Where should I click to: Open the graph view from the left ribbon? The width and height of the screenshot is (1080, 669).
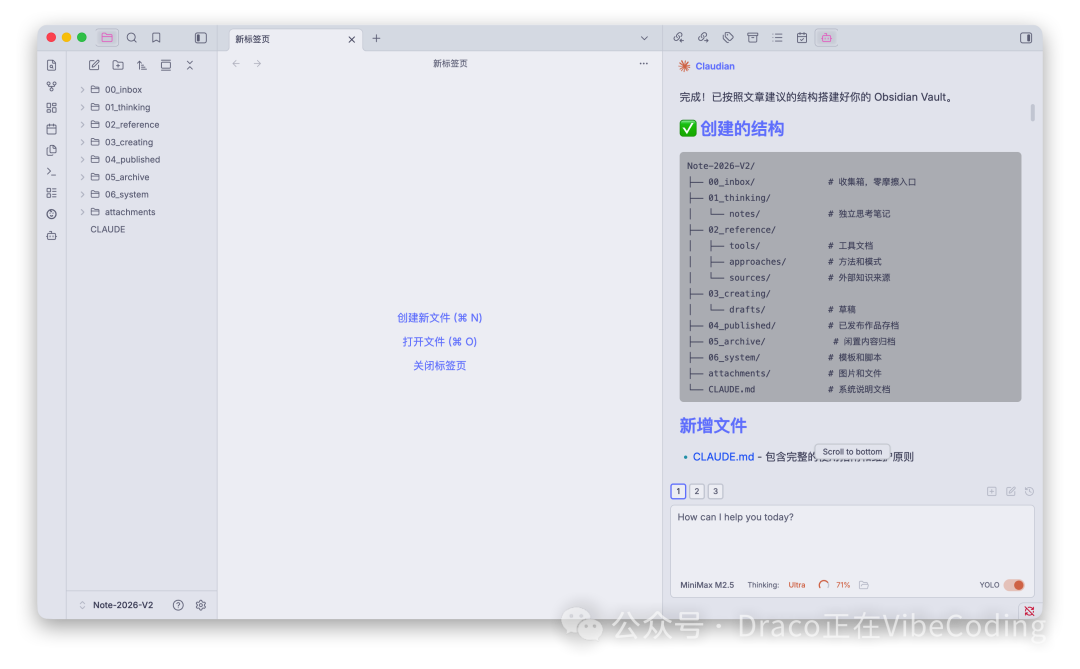51,86
